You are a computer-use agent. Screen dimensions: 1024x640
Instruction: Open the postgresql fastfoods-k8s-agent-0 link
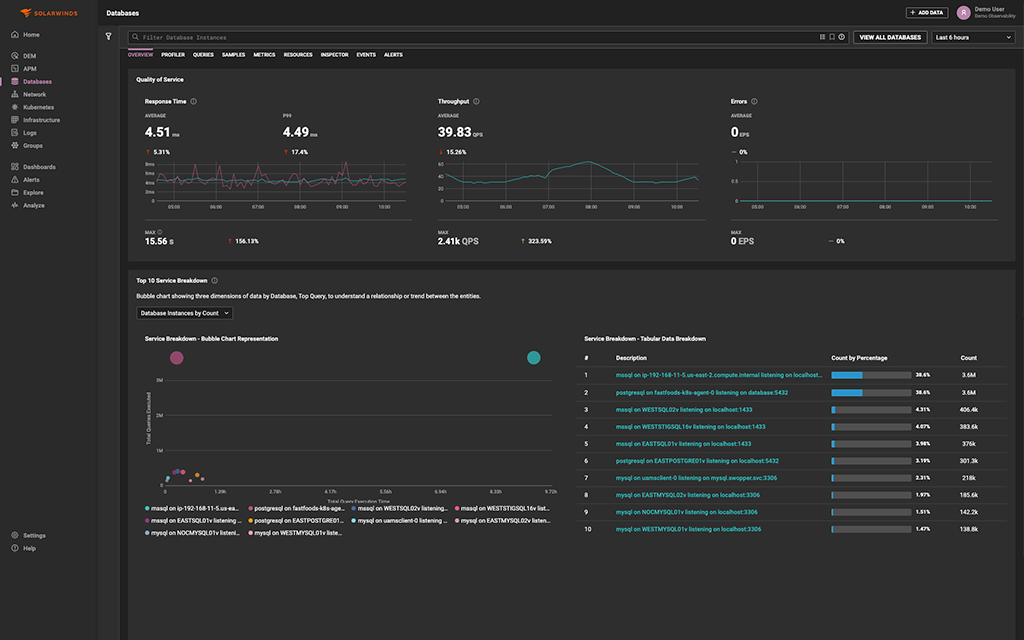[700, 392]
